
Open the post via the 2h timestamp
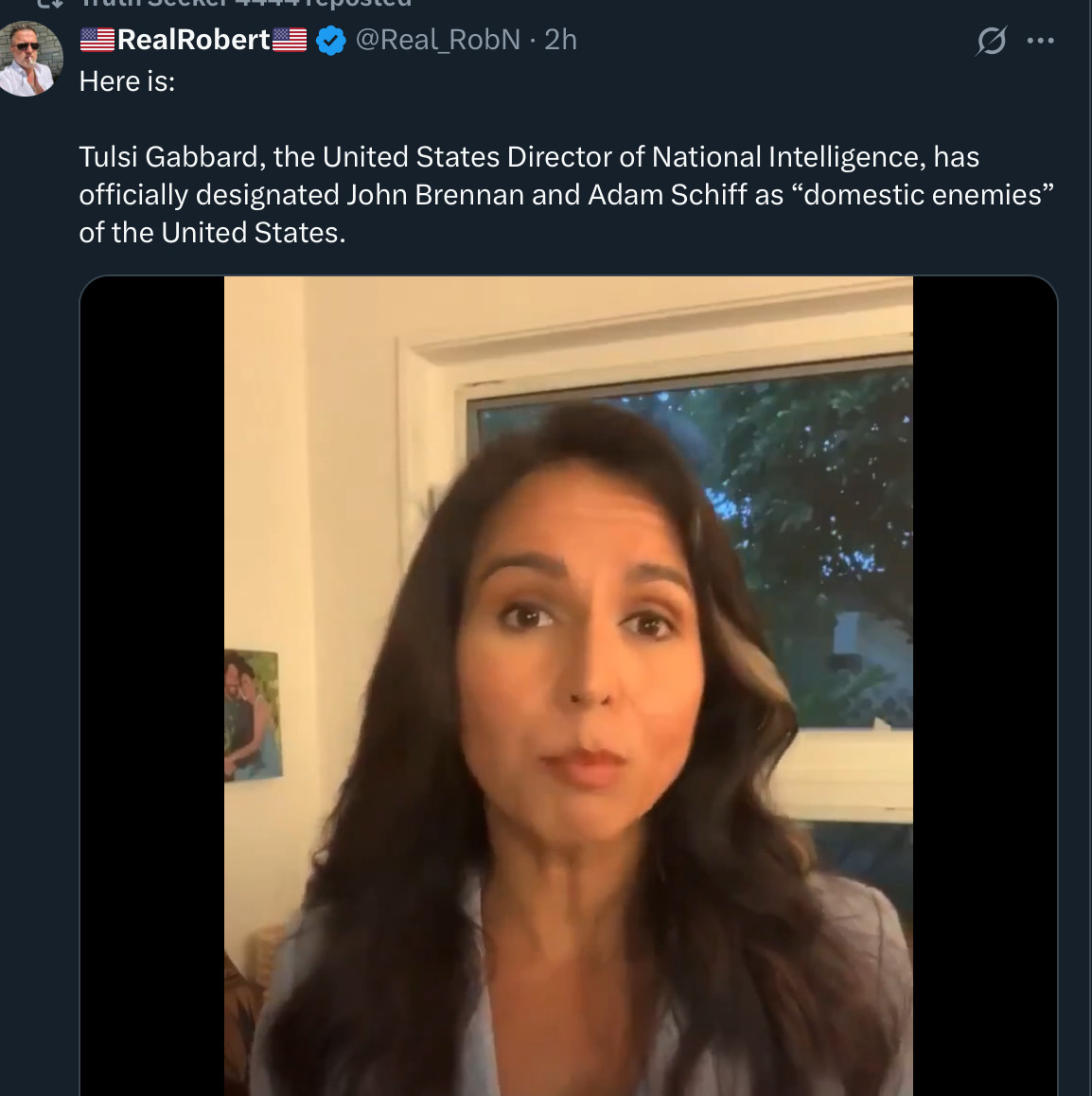560,40
